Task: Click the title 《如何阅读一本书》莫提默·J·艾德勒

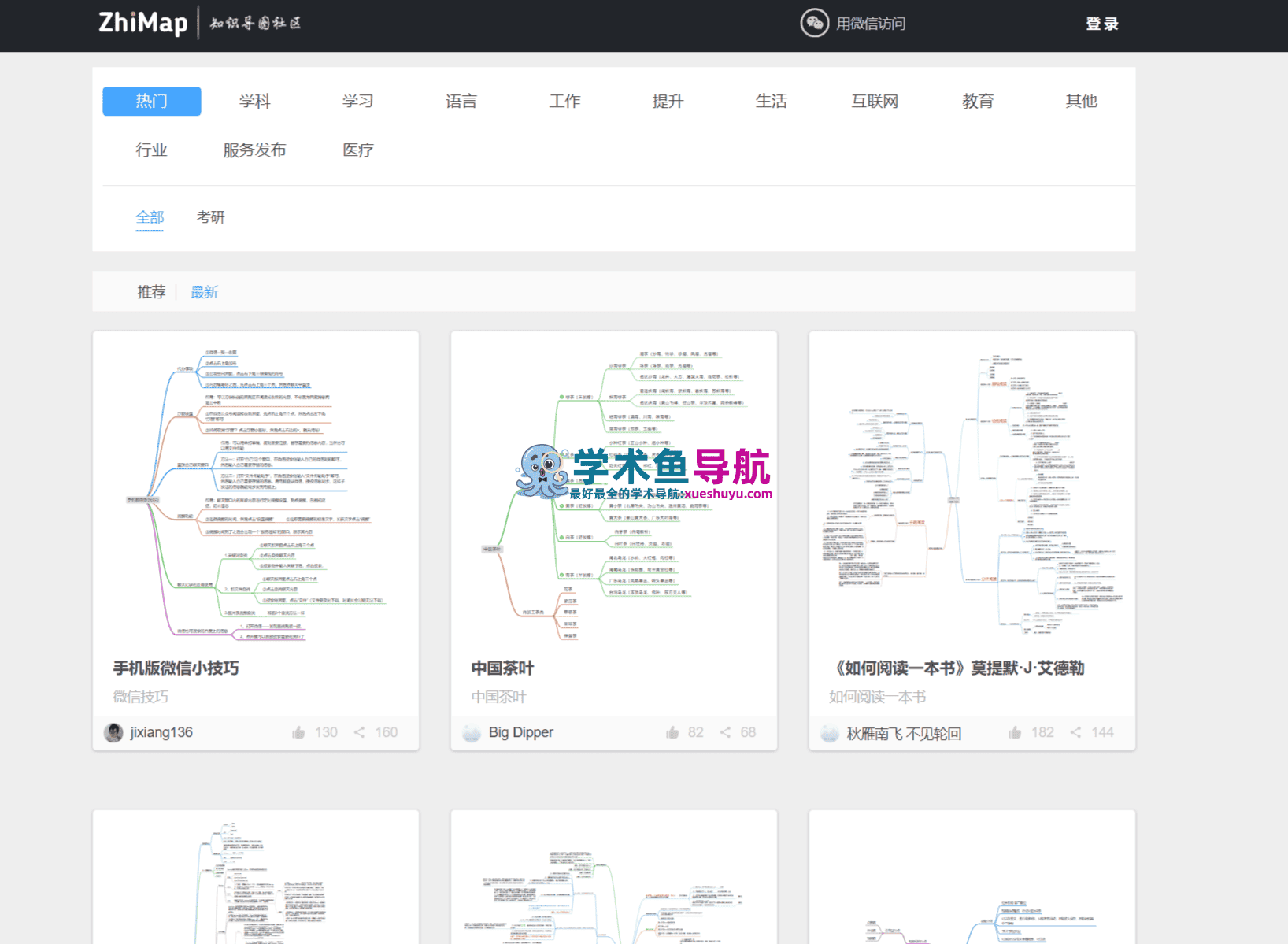Action: click(957, 668)
